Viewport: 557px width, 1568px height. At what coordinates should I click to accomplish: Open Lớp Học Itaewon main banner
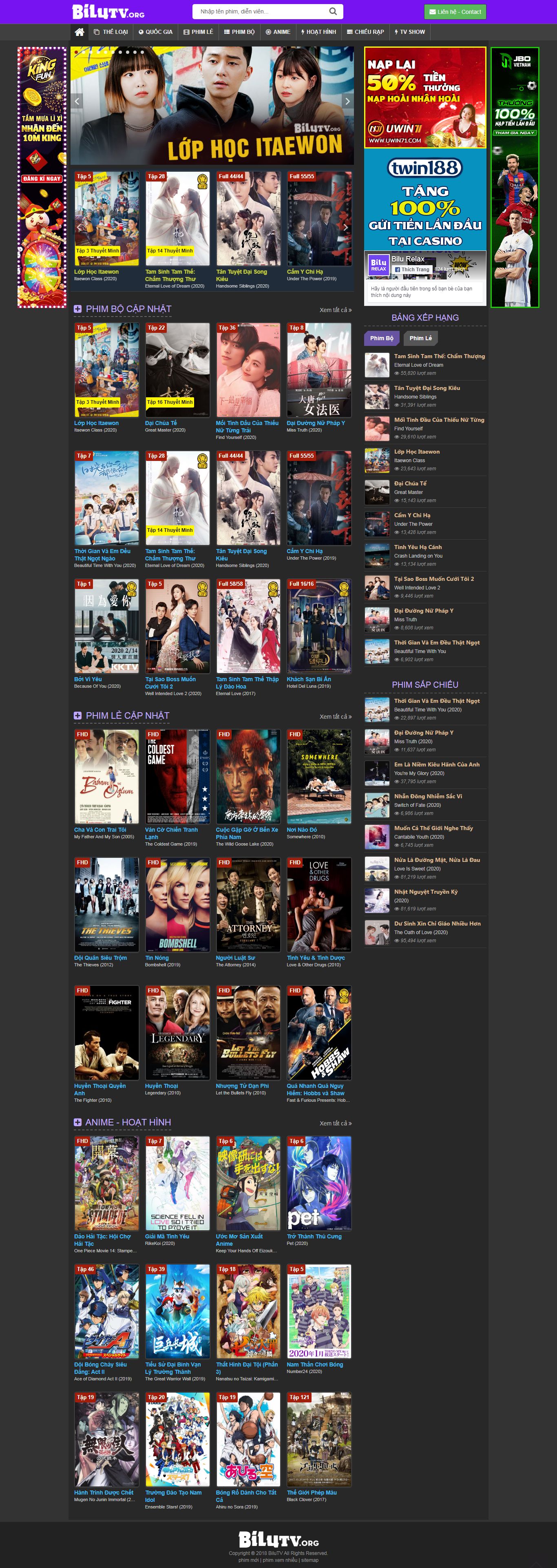coord(212,105)
